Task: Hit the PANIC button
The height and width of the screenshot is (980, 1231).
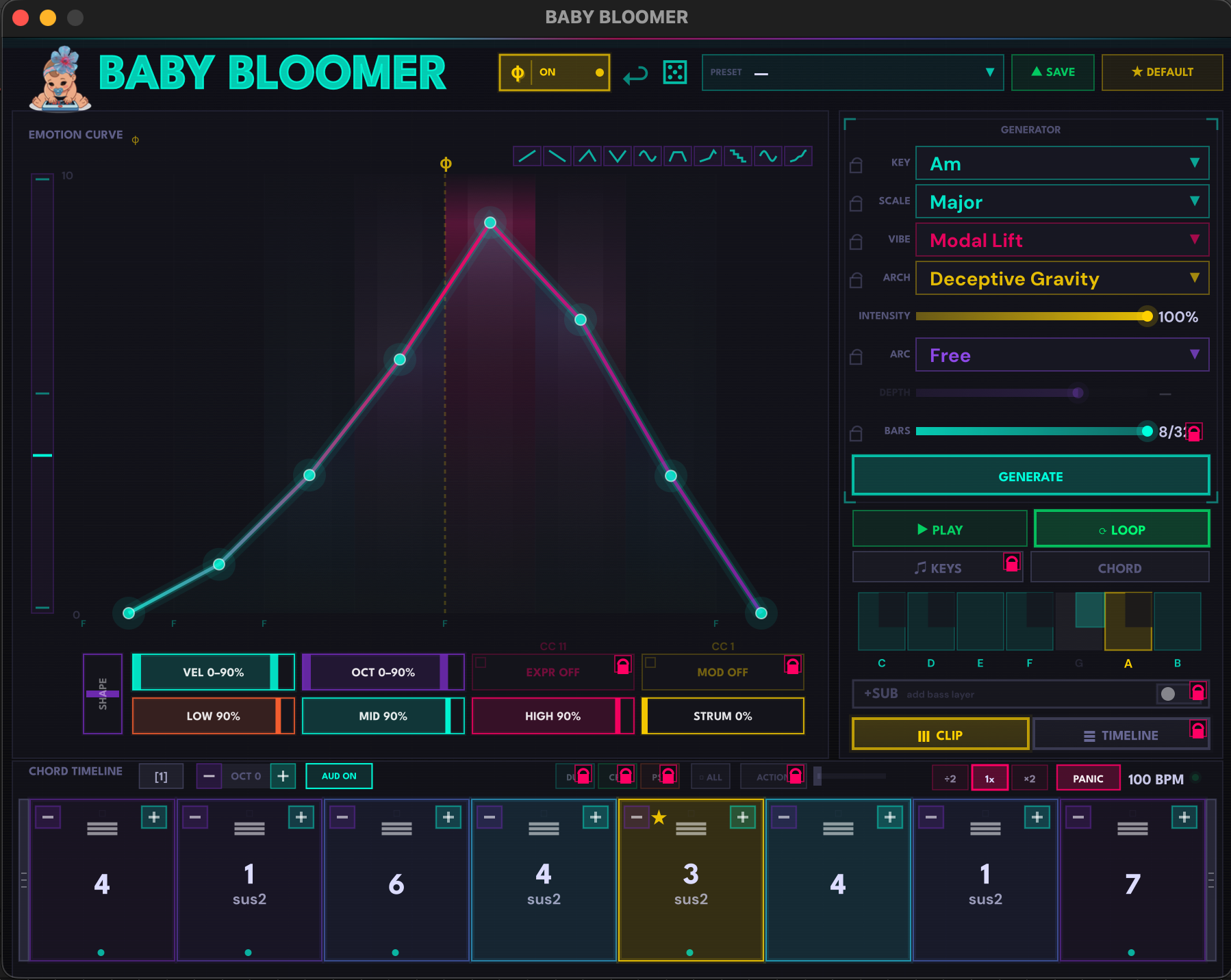Action: click(x=1087, y=778)
